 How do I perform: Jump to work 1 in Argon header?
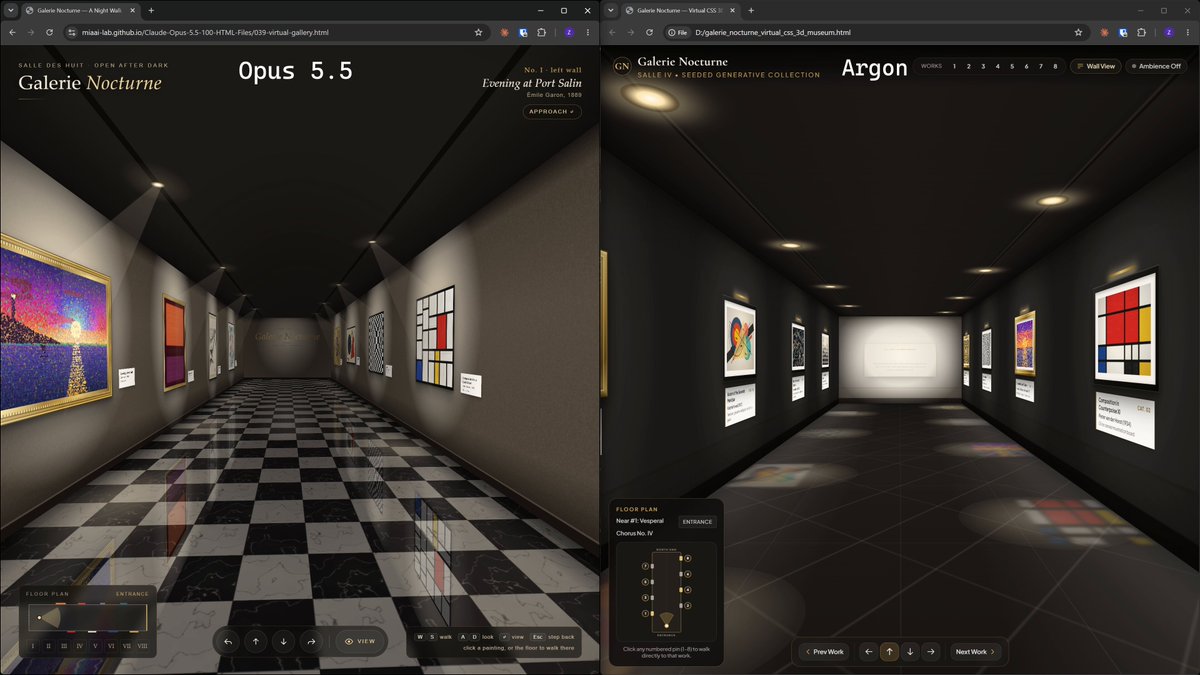(x=954, y=66)
